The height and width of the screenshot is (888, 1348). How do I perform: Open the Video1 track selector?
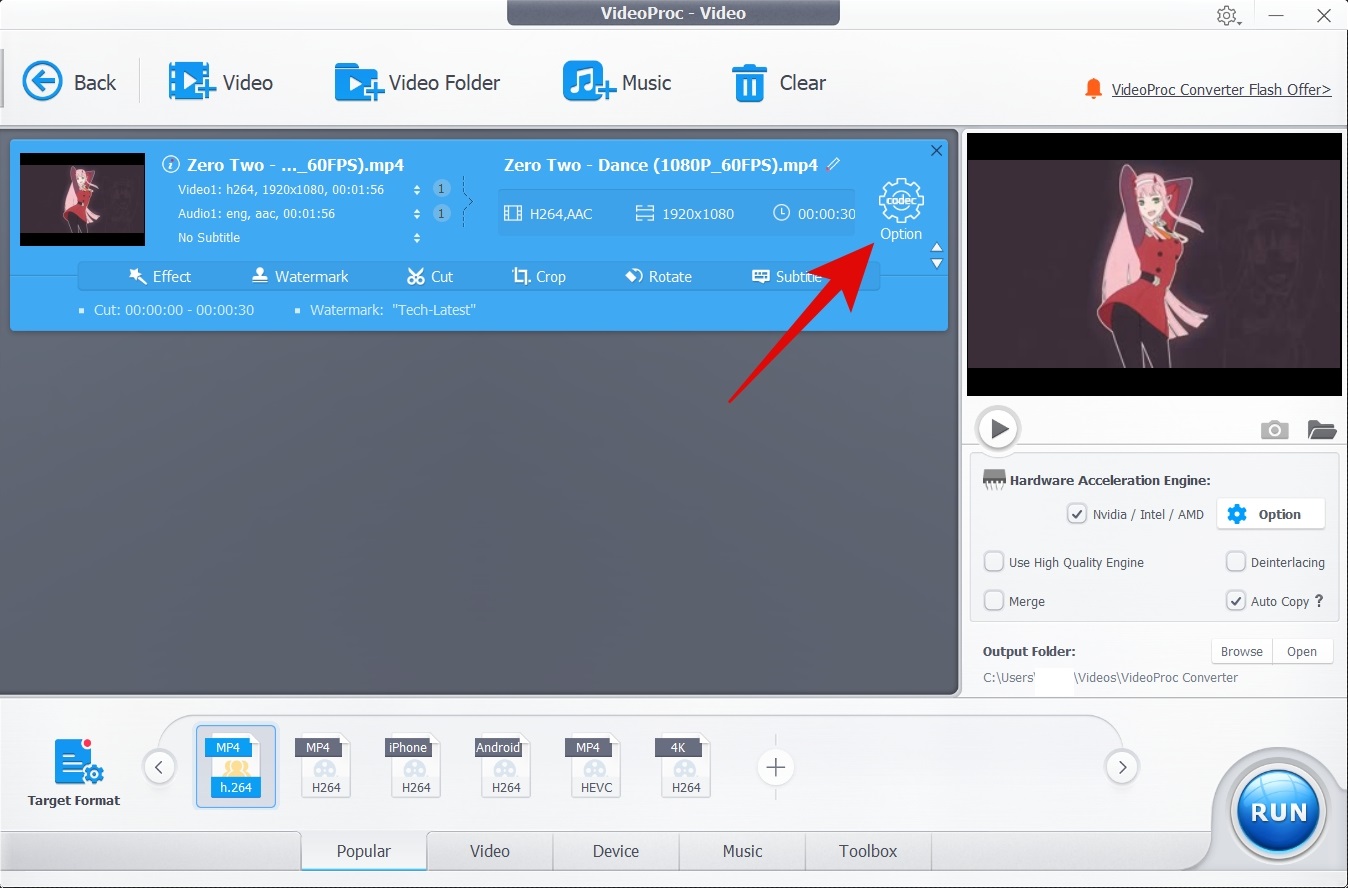[417, 189]
